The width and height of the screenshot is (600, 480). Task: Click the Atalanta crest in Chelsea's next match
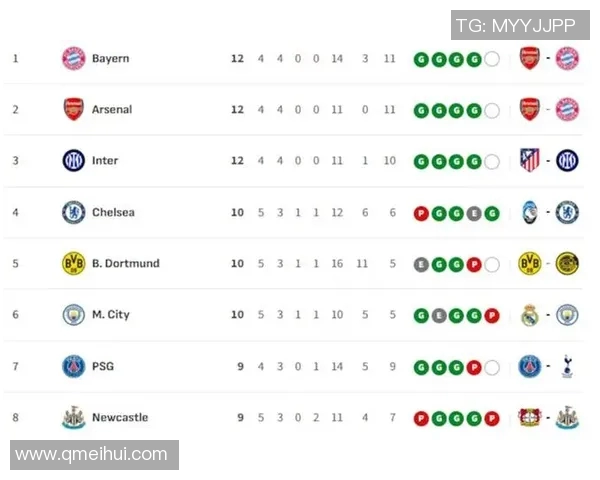530,212
